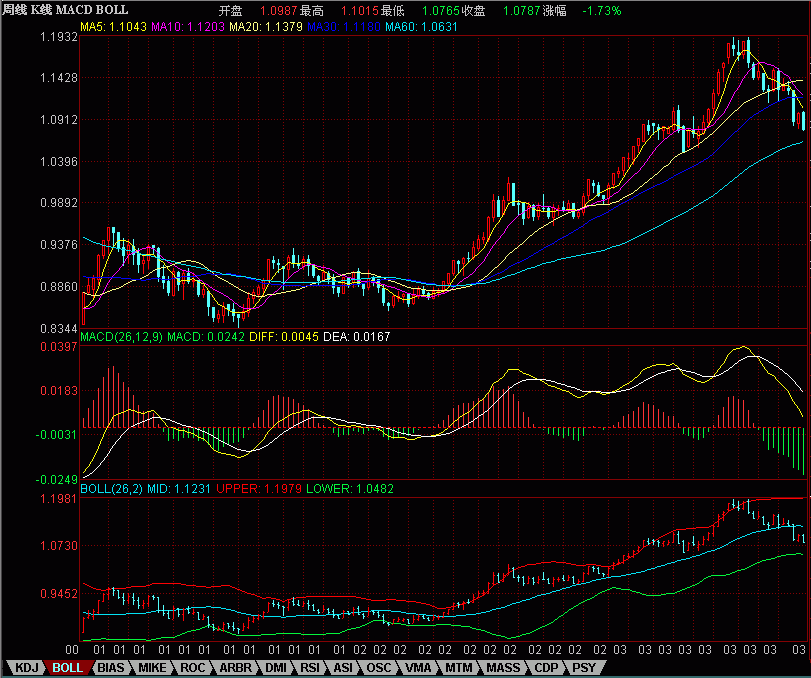Click the 0.9892 price axis label

point(59,203)
